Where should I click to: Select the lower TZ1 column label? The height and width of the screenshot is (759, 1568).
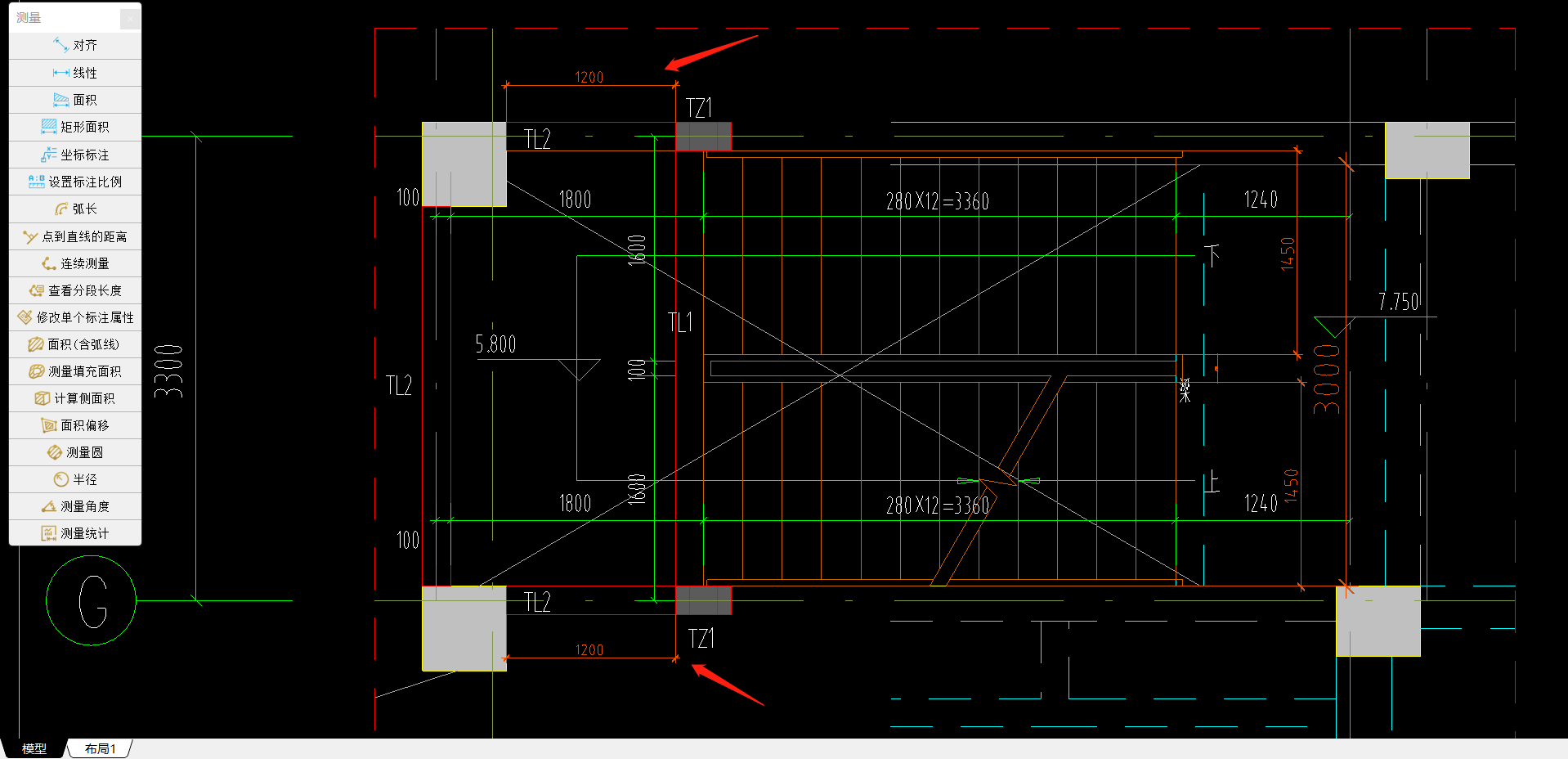tap(701, 639)
